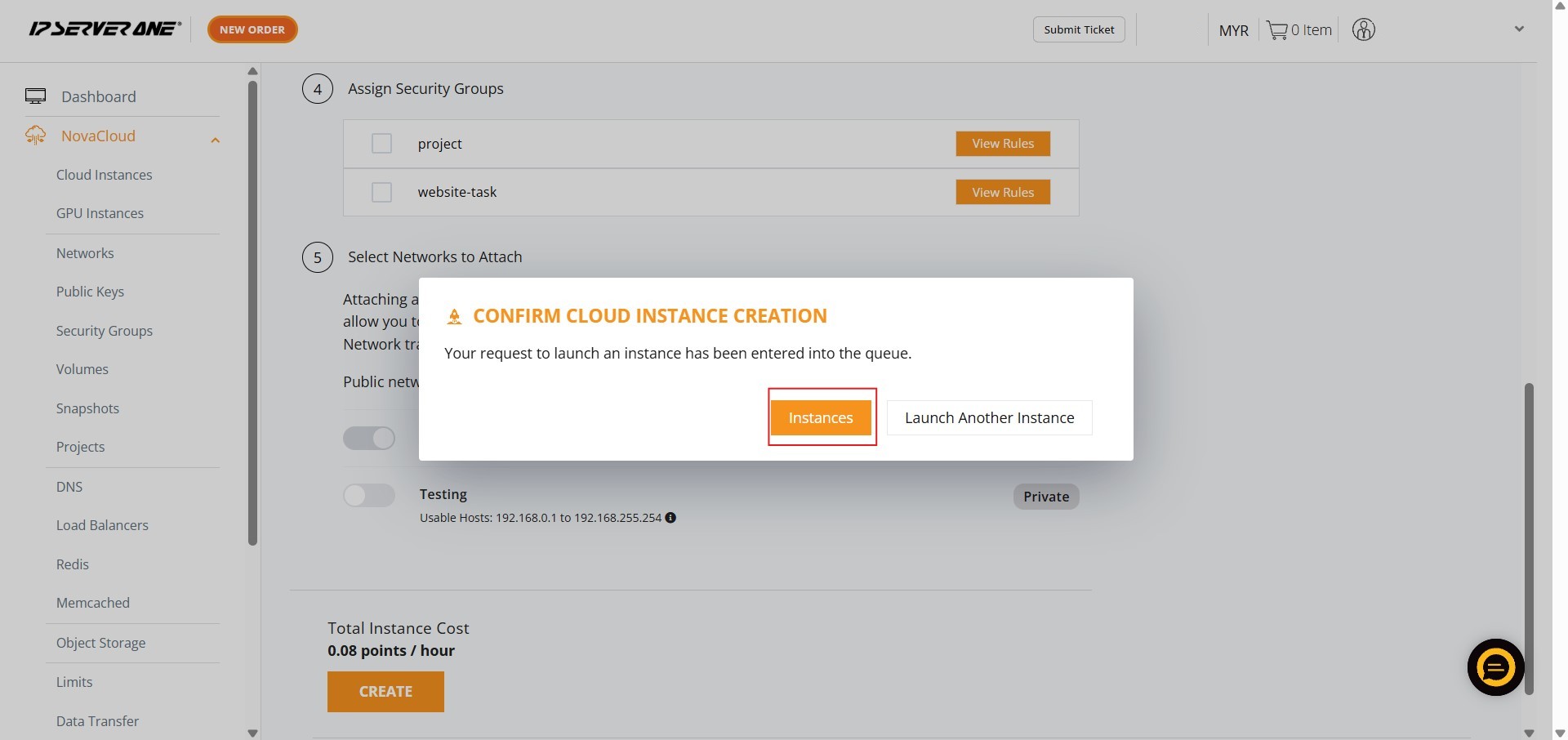Viewport: 1568px width, 740px height.
Task: Click the Dashboard monitor icon
Action: tap(35, 96)
